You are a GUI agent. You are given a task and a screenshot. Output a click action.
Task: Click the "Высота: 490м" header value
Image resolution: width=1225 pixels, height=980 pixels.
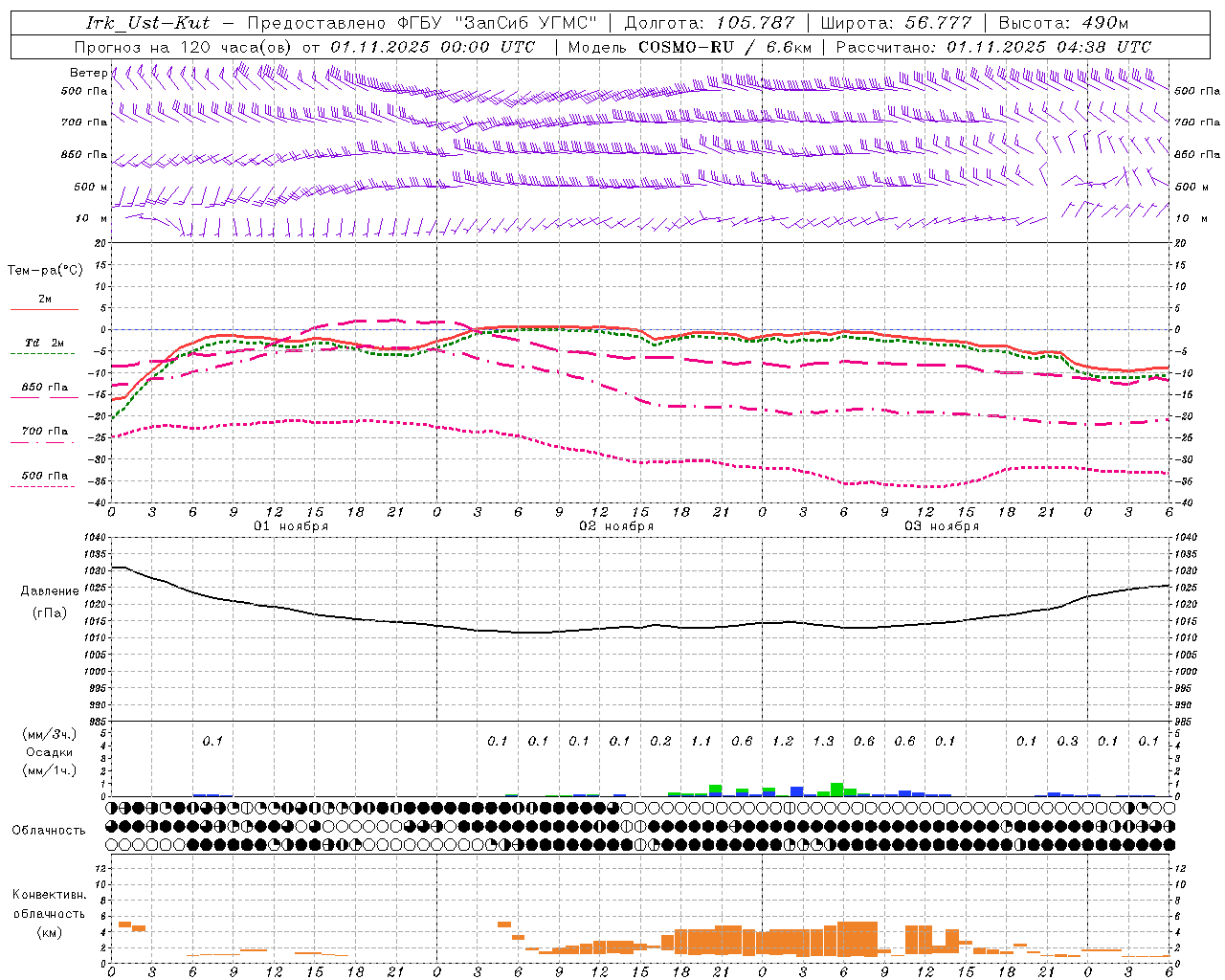[x=1063, y=23]
